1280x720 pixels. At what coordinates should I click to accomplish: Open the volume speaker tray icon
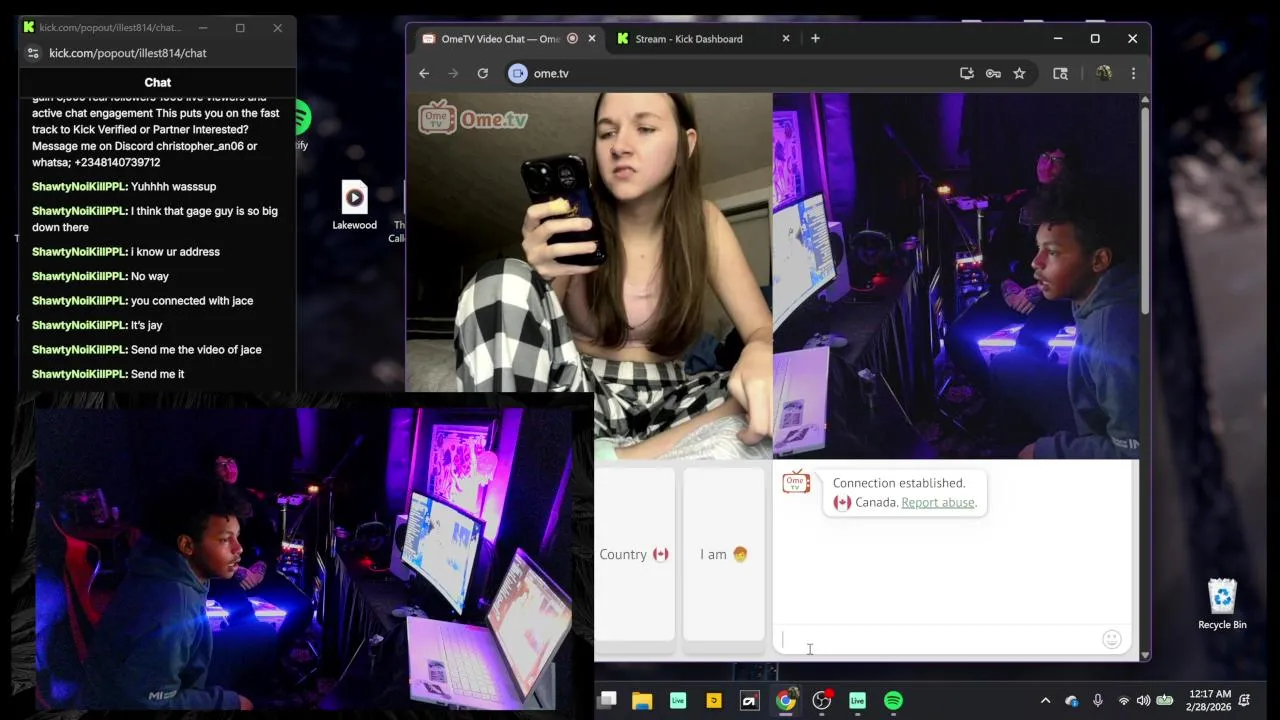1144,701
